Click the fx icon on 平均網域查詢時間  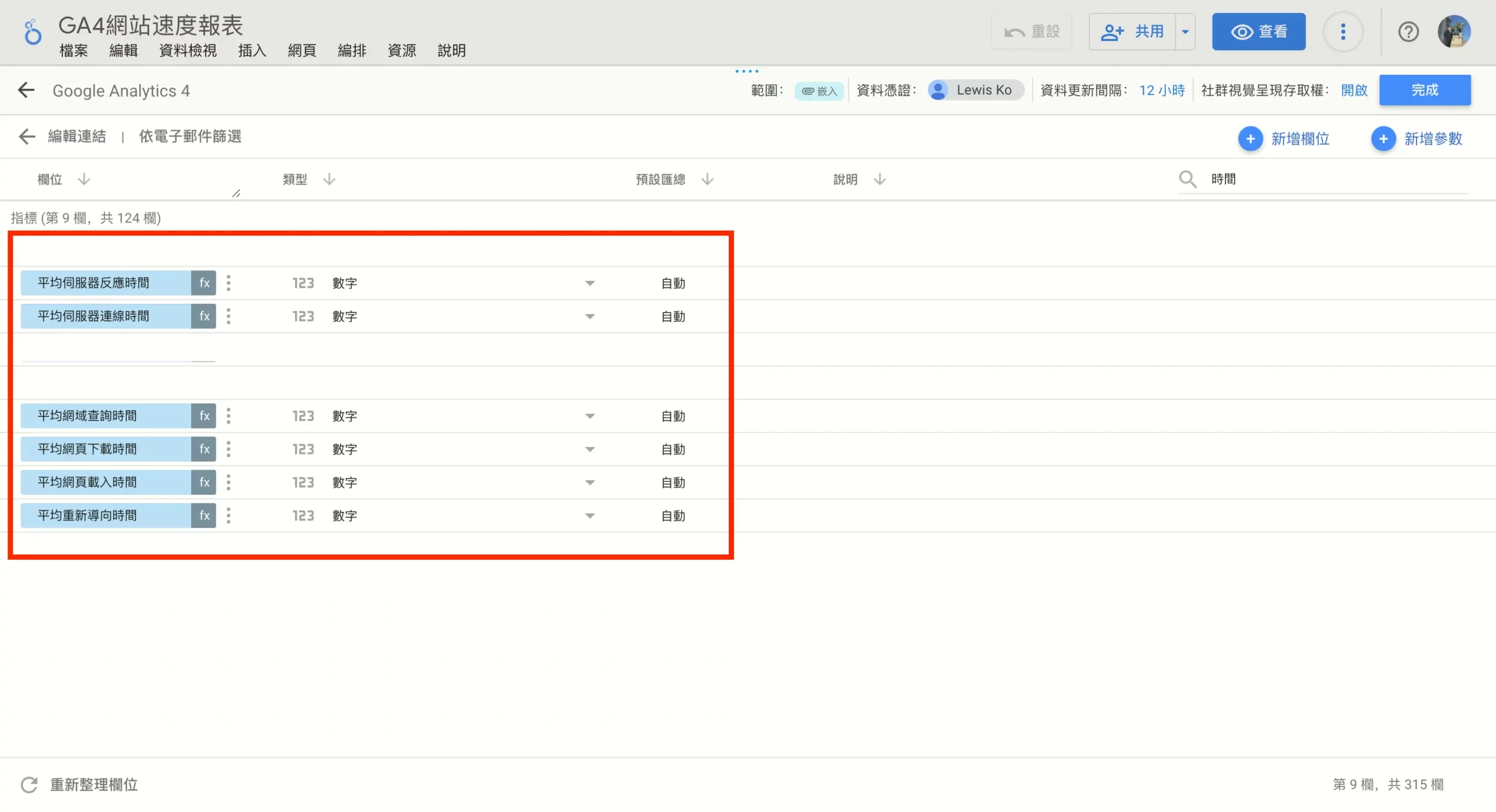[x=205, y=415]
